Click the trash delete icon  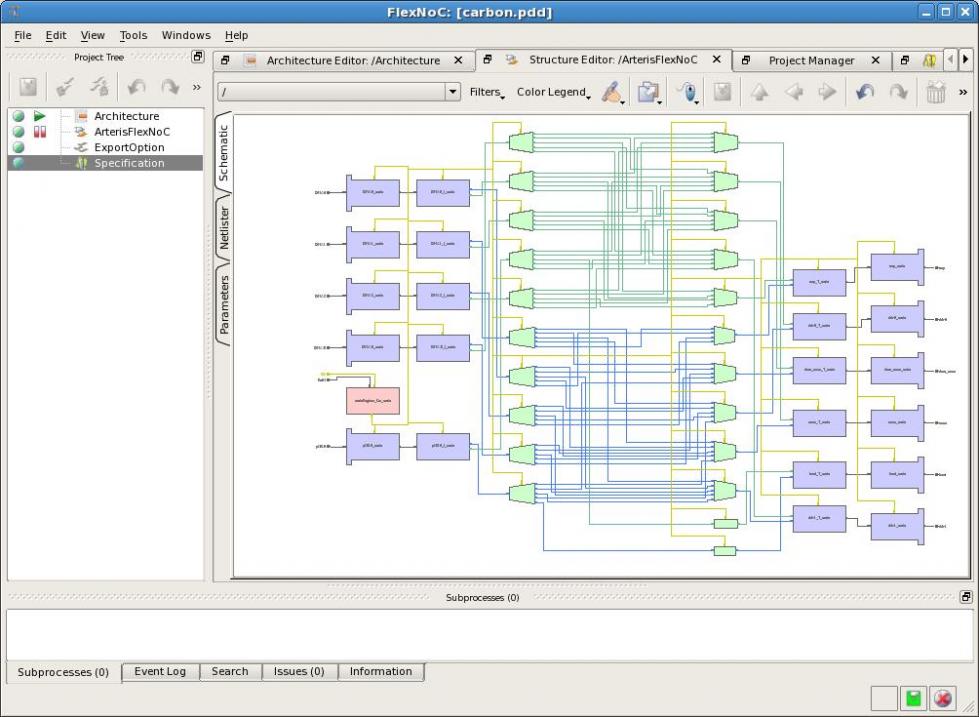pos(935,92)
